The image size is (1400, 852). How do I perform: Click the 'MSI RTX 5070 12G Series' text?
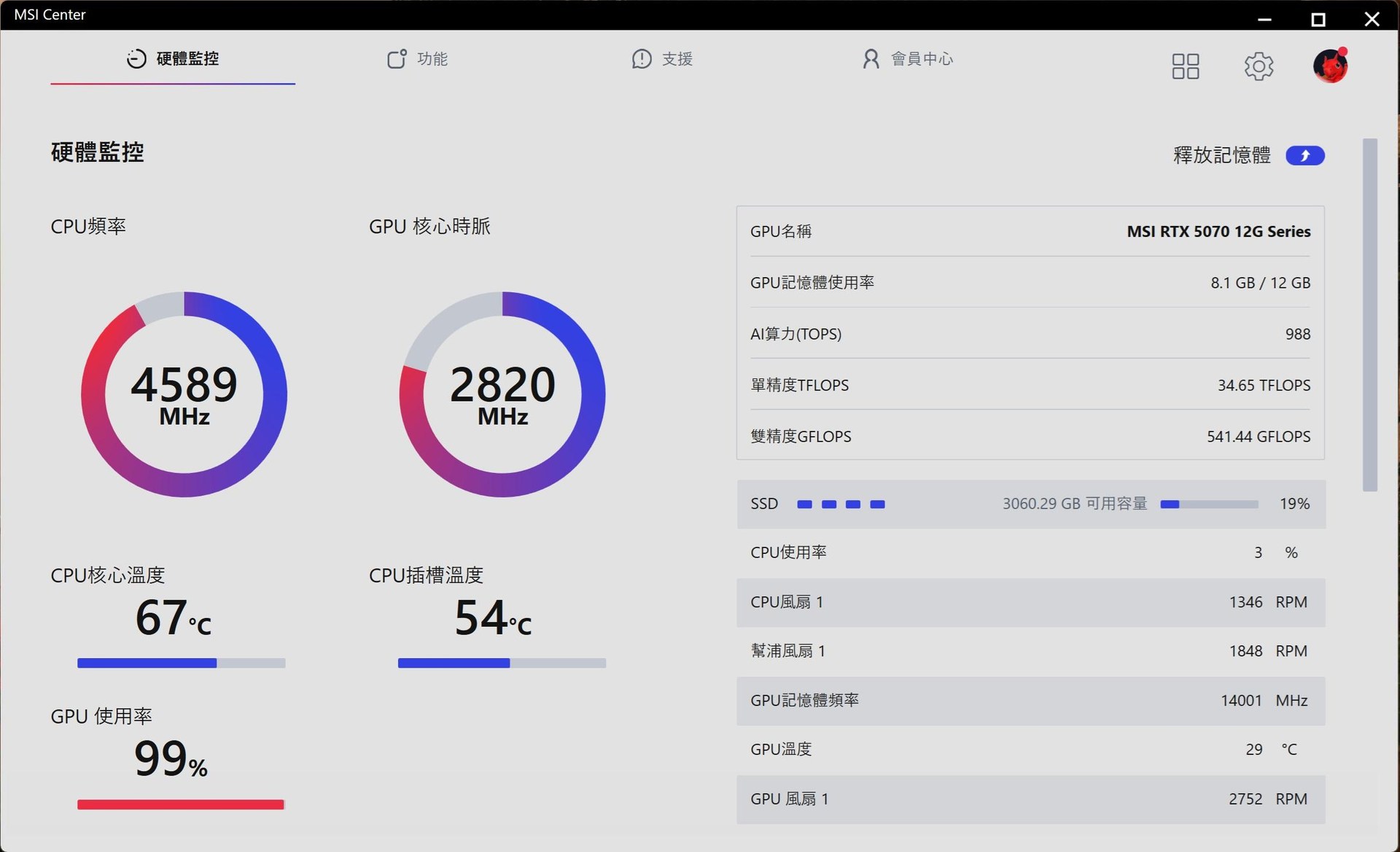1218,232
